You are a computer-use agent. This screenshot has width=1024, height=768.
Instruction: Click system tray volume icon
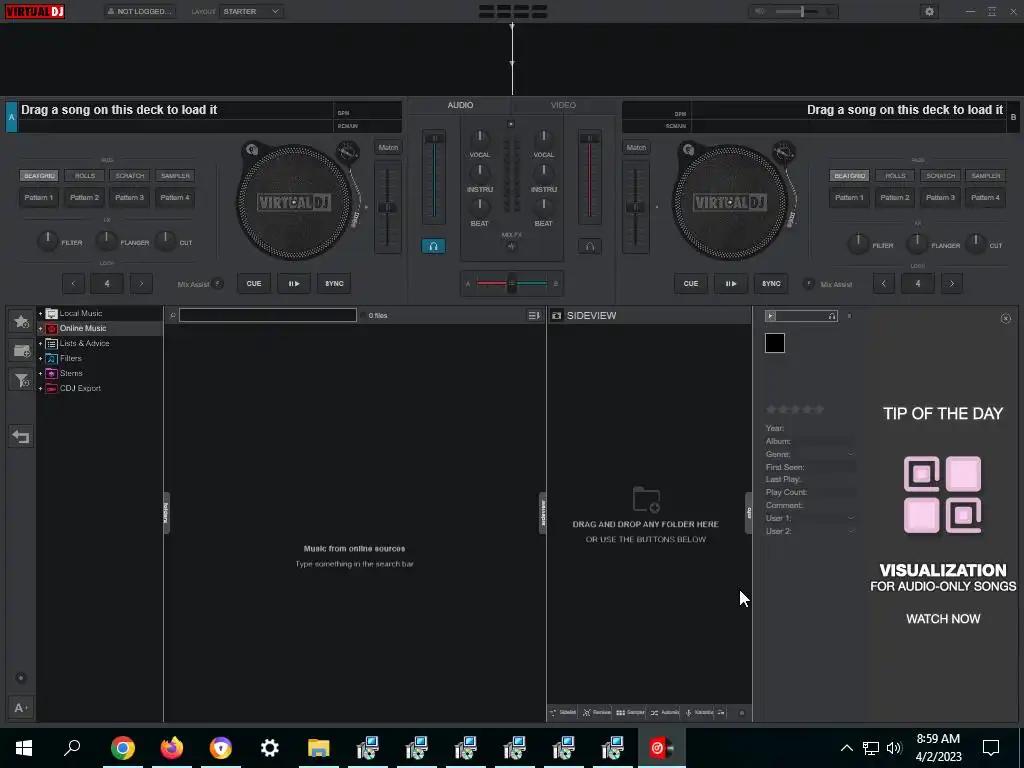[x=894, y=748]
